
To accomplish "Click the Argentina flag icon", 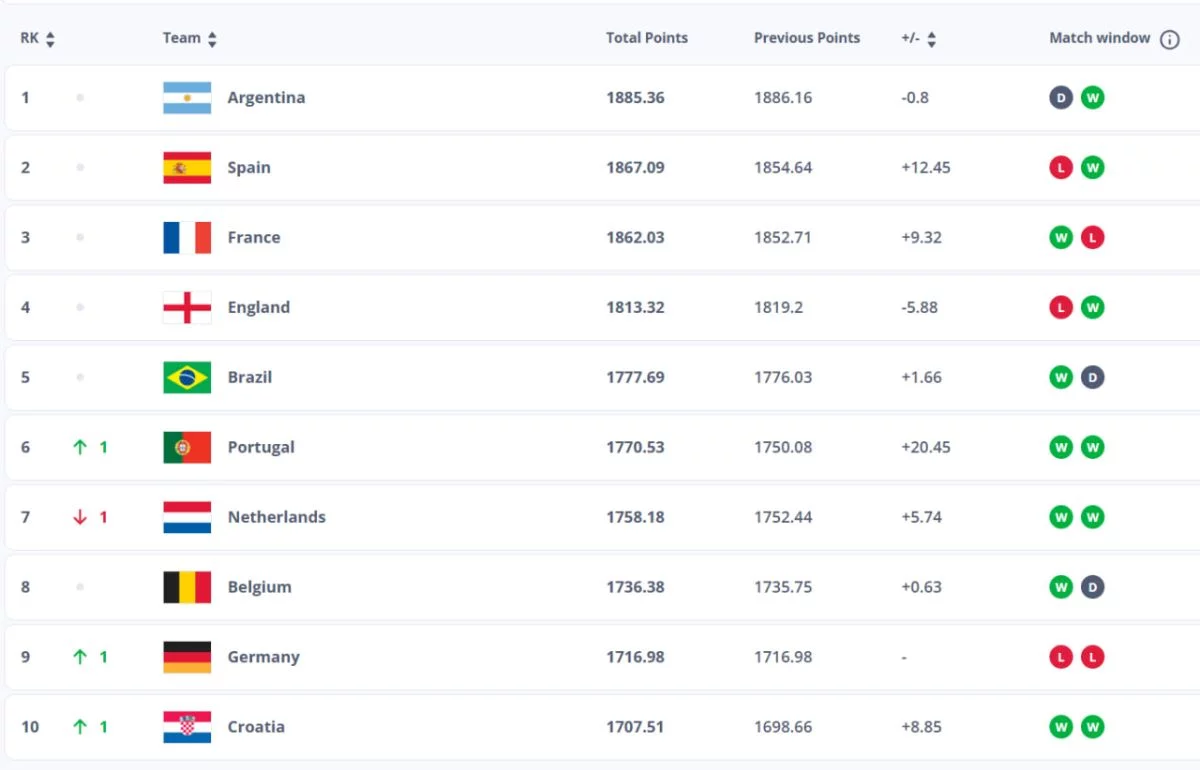I will (187, 98).
